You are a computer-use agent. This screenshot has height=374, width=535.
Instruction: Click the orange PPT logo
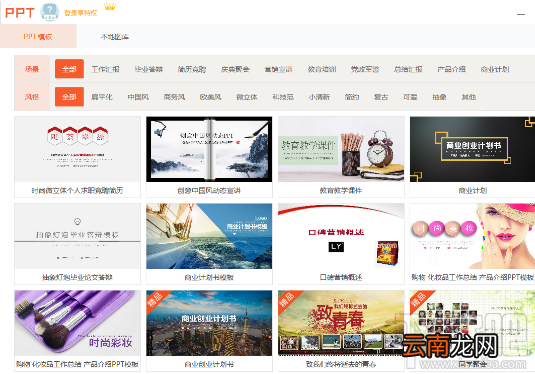coord(20,13)
